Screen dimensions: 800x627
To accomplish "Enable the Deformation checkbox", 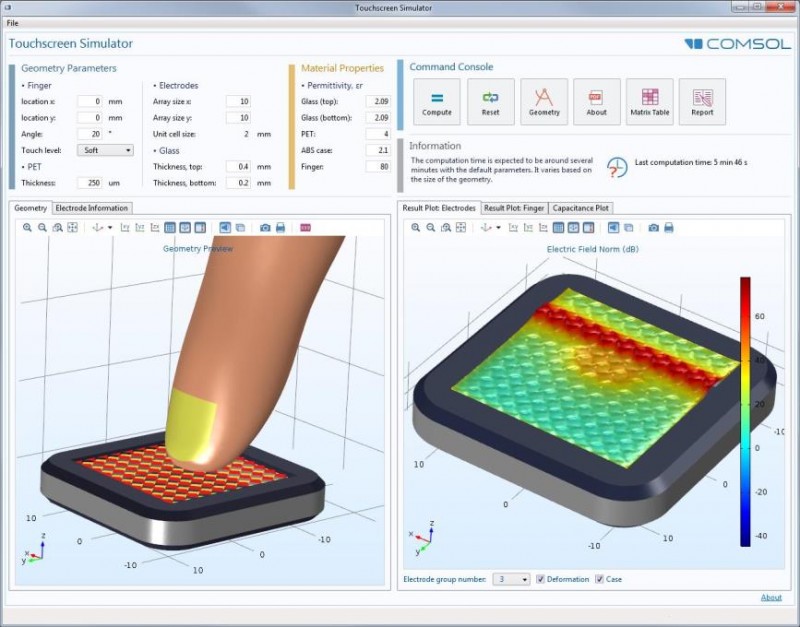I will tap(538, 579).
